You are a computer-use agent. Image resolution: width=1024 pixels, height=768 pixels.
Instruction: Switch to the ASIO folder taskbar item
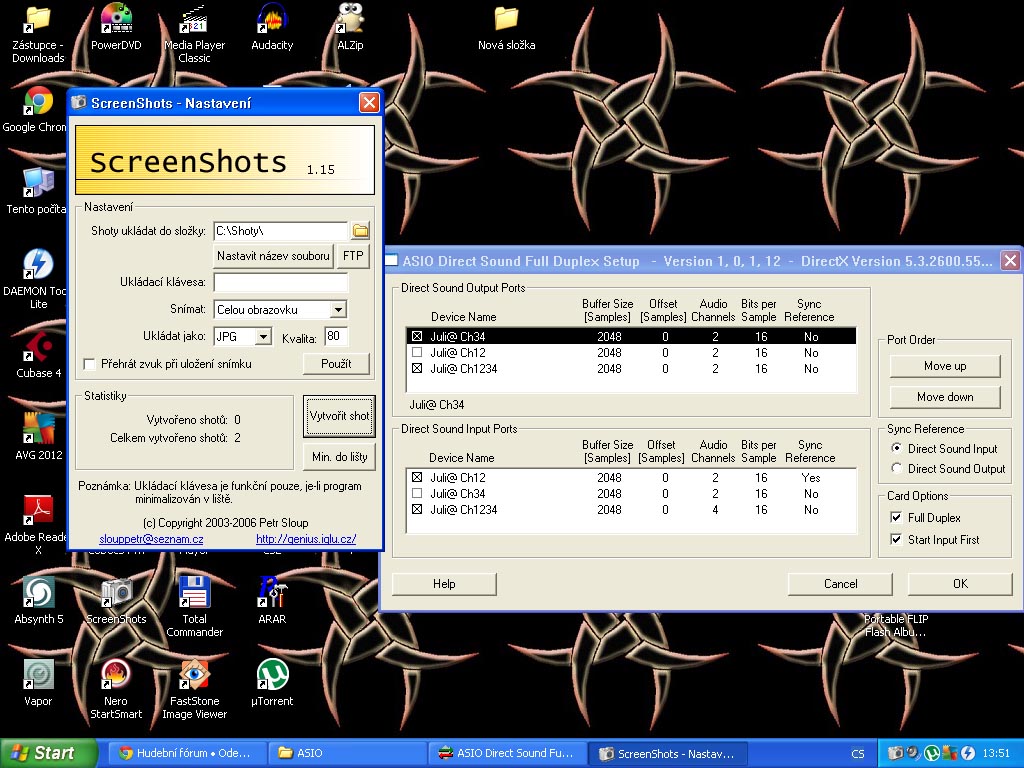click(x=348, y=753)
